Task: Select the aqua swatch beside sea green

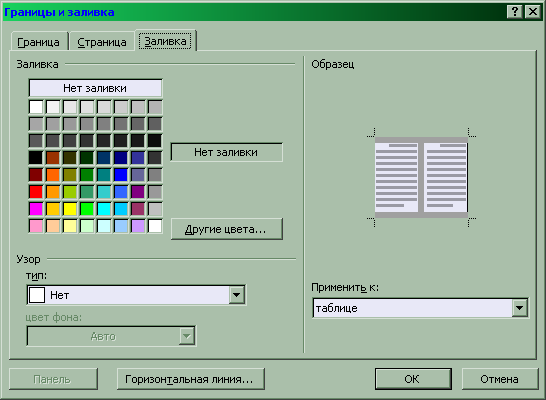Action: [104, 192]
